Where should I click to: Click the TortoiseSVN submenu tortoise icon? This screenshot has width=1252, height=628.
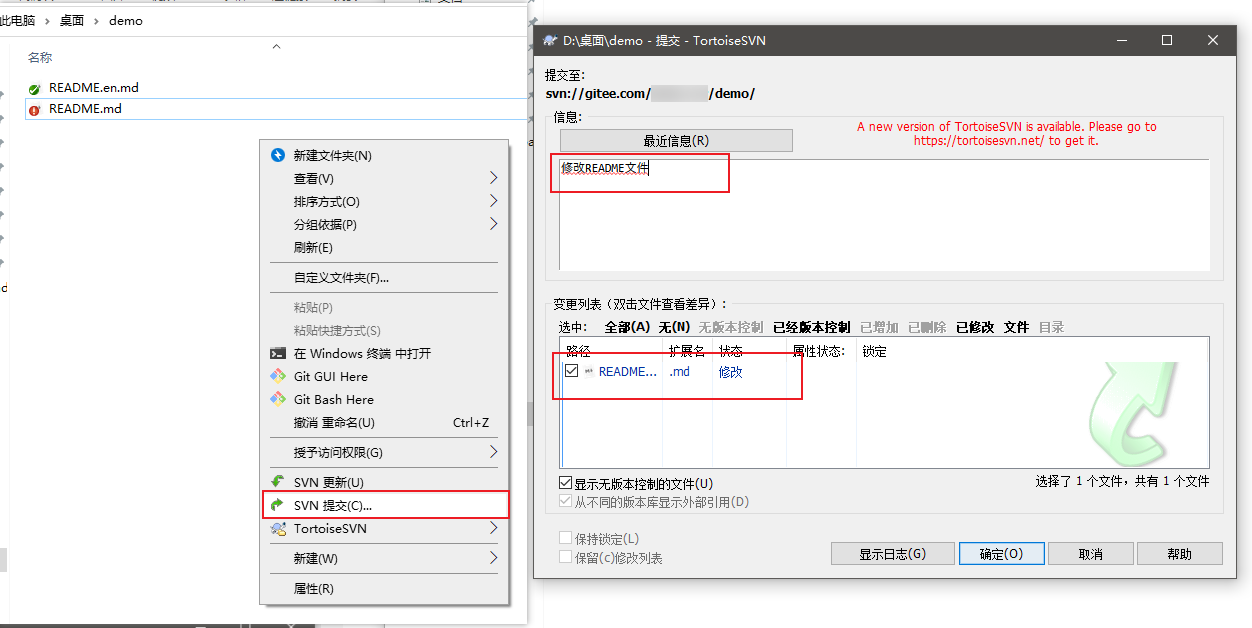click(x=278, y=529)
